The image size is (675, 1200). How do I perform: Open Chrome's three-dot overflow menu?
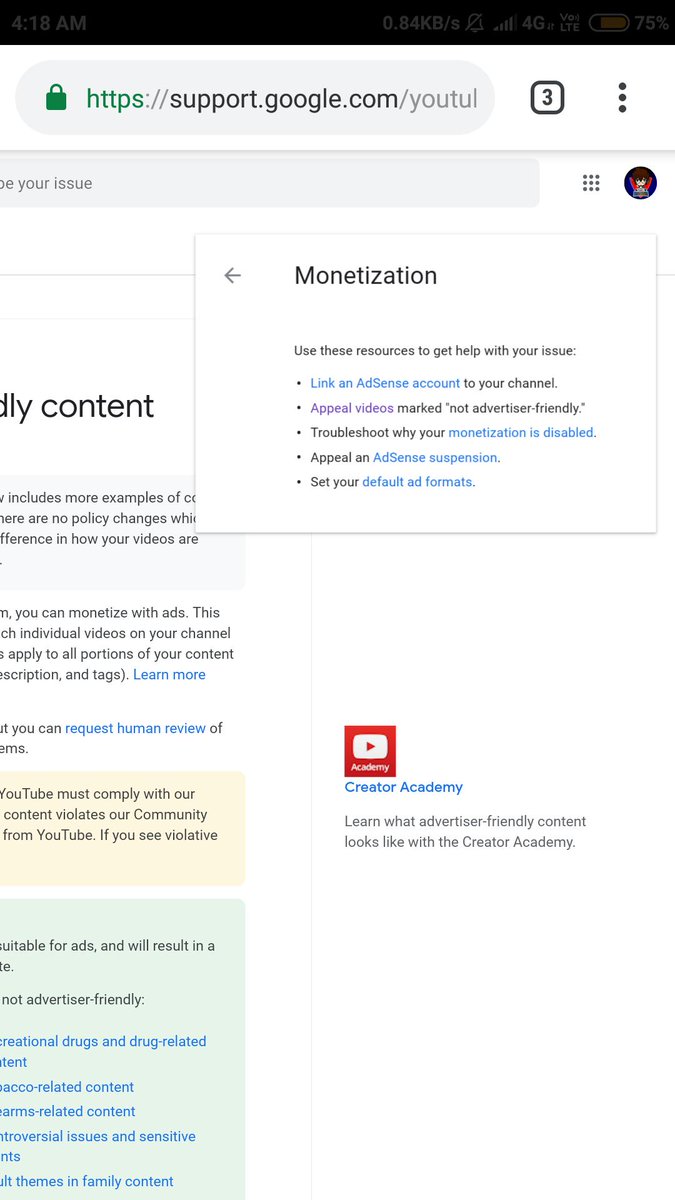pyautogui.click(x=622, y=98)
